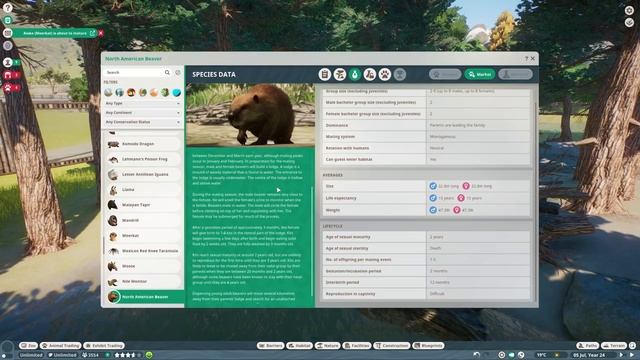The width and height of the screenshot is (640, 360).
Task: Open the notification link icon for Meerkat alert
Action: tap(92, 33)
